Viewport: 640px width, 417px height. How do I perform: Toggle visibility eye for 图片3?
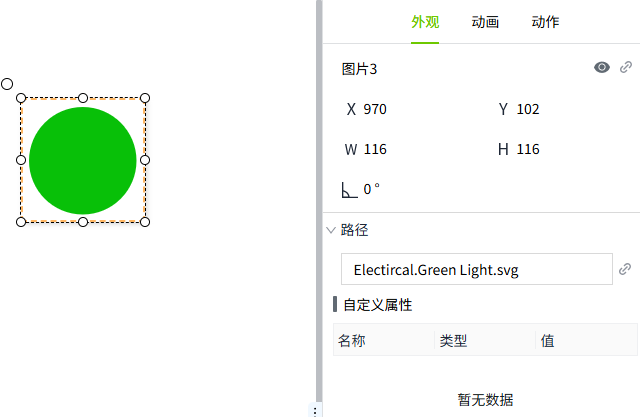pyautogui.click(x=602, y=68)
